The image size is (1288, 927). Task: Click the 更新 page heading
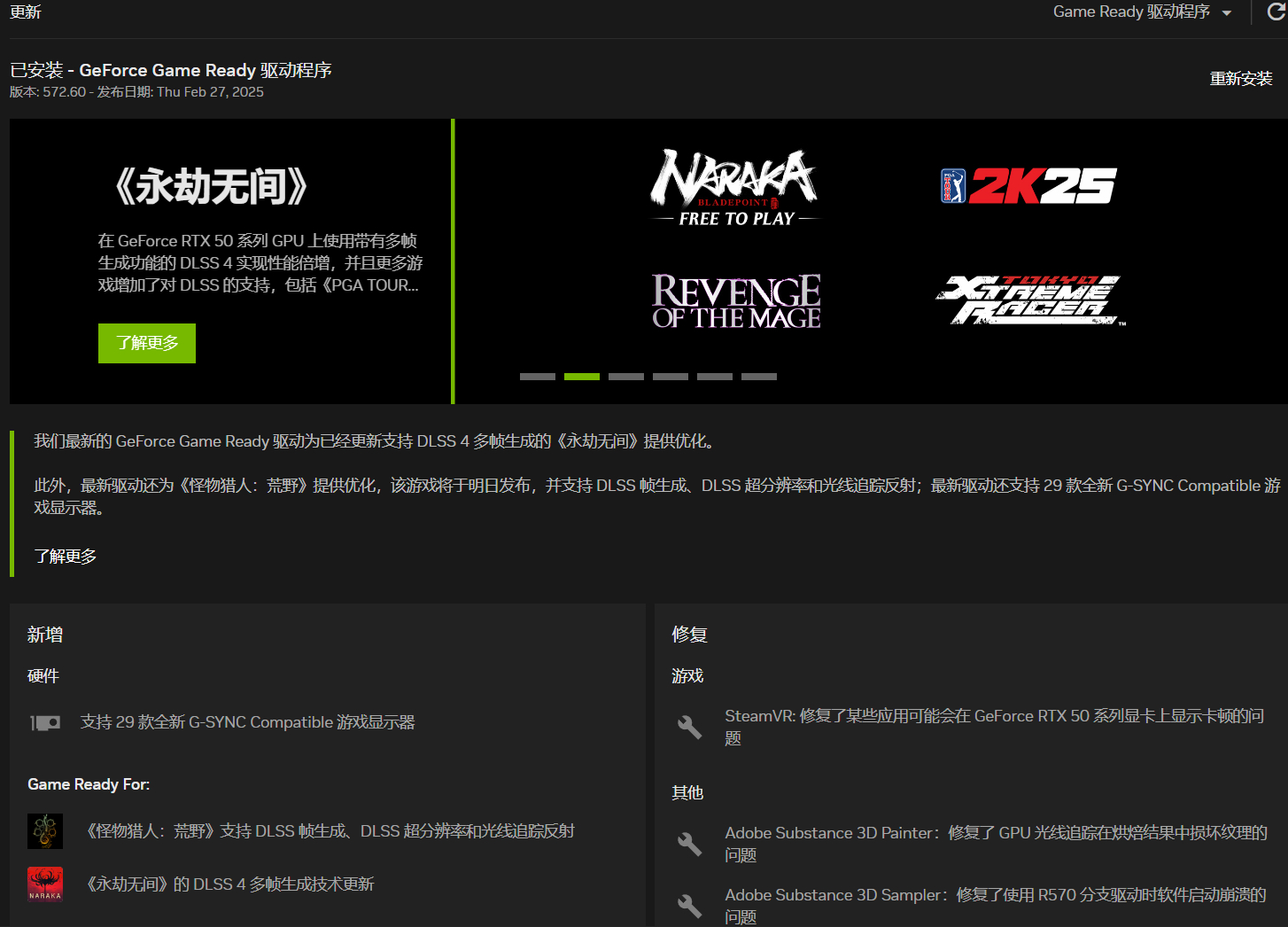click(26, 12)
